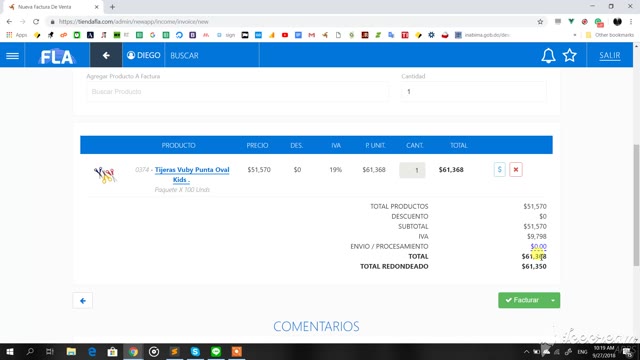Select BUSCAR in the header

[x=184, y=56]
